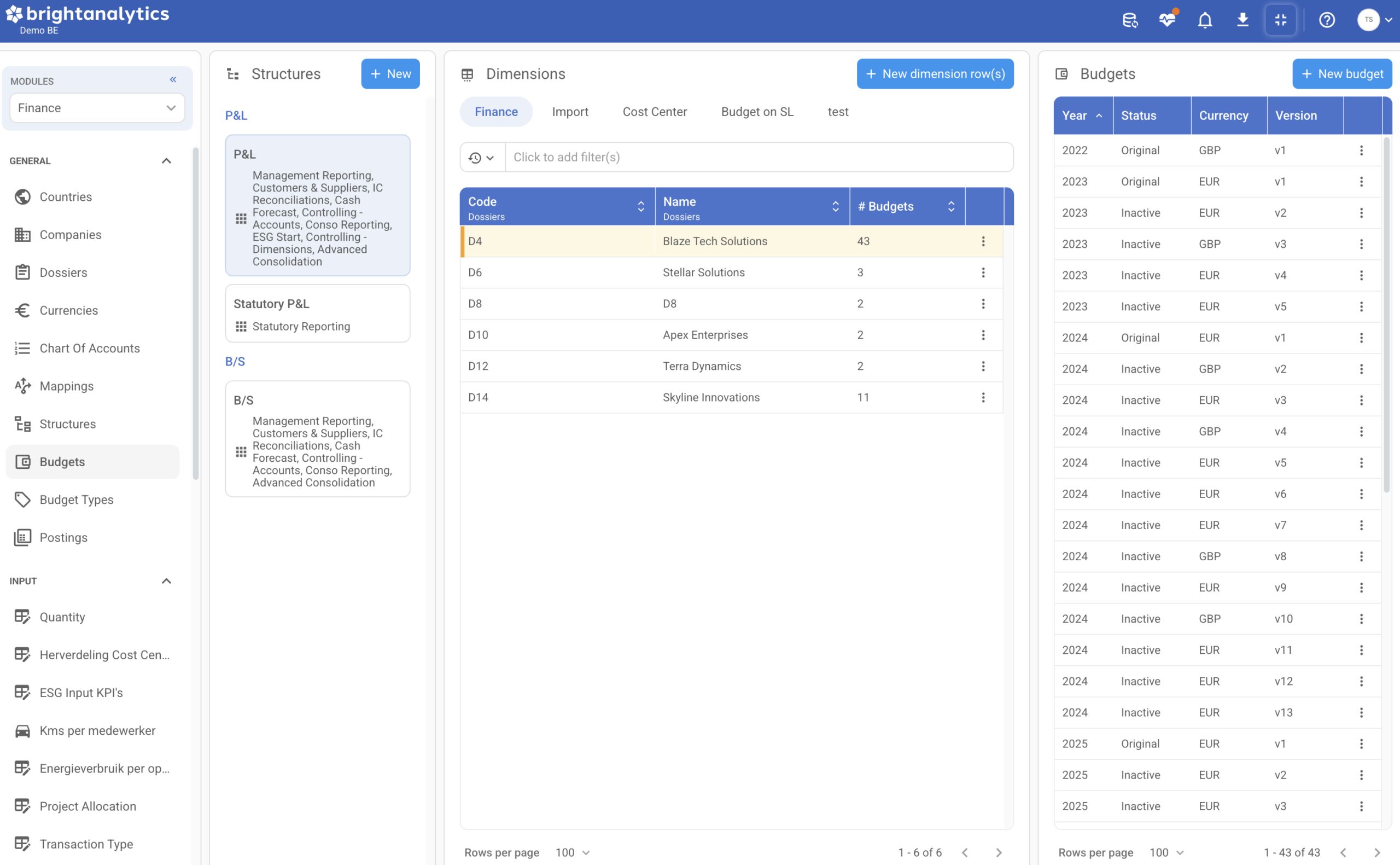Go to next page of Dimensions
Image resolution: width=1400 pixels, height=865 pixels.
click(999, 852)
